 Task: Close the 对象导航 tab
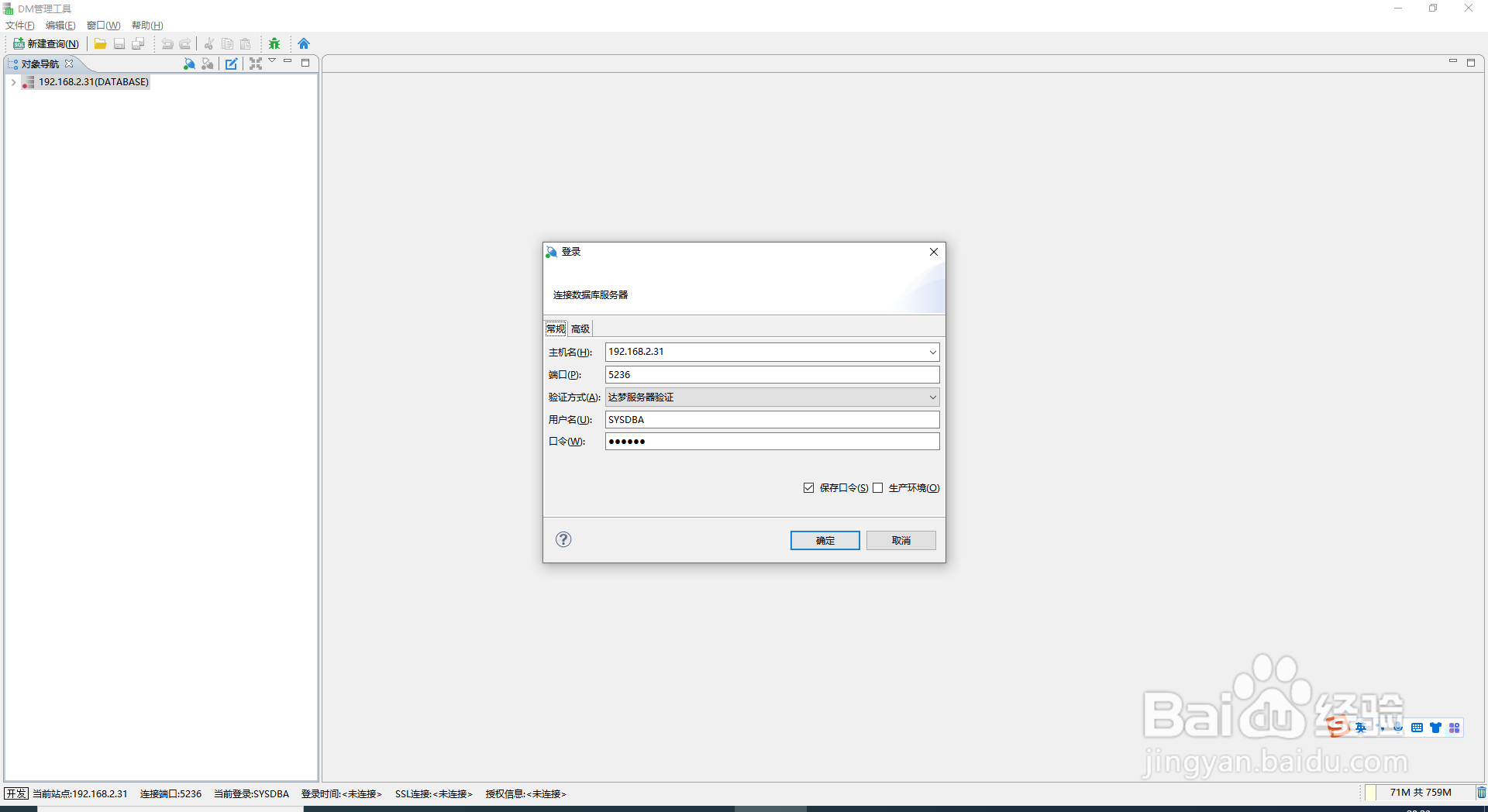coord(69,64)
